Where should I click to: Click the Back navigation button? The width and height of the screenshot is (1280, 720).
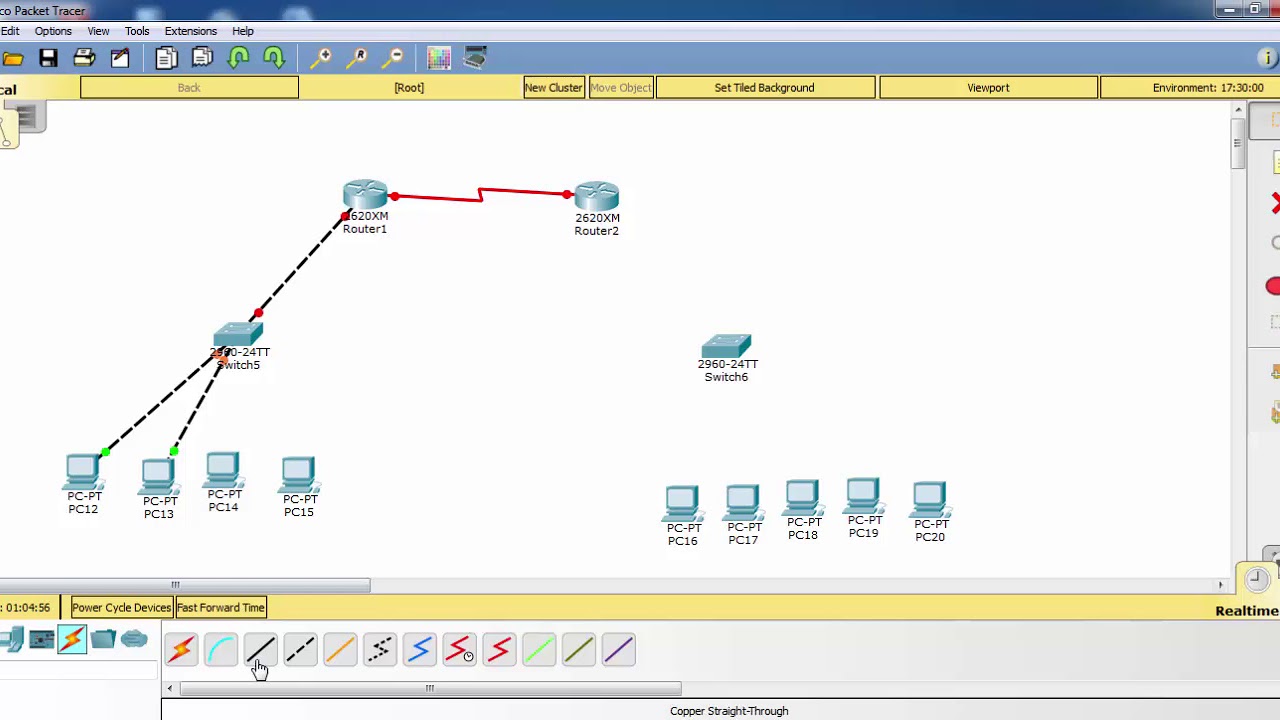click(x=189, y=88)
